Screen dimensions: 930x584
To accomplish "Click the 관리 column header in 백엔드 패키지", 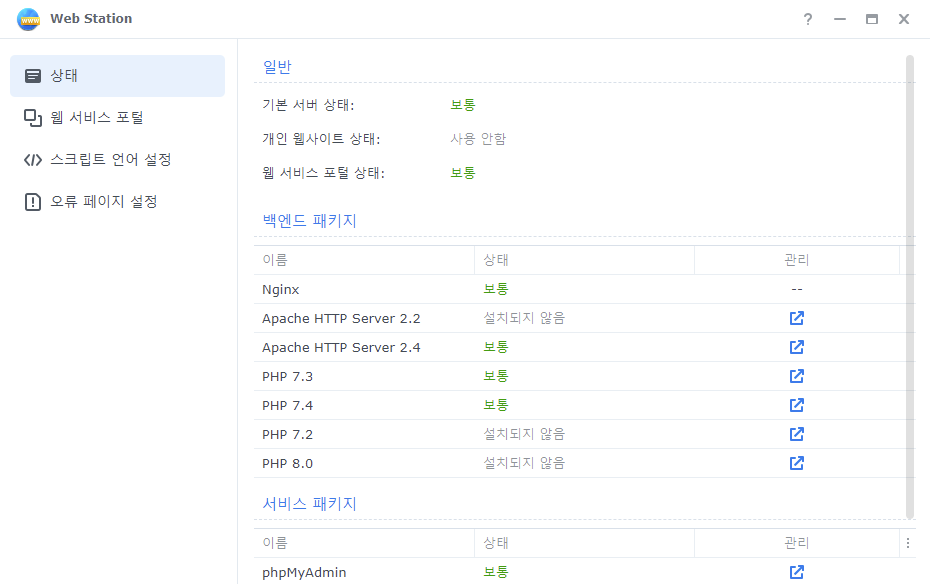I will [797, 260].
